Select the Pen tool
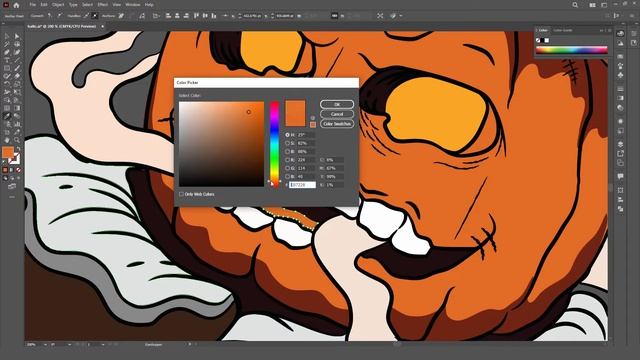 [x=7, y=52]
